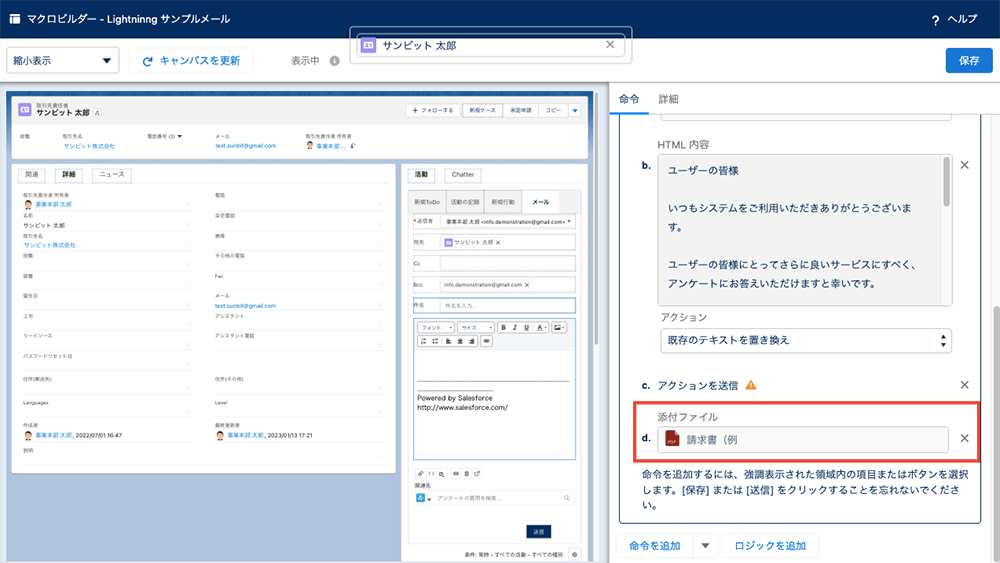This screenshot has width=1000, height=563.
Task: Open the サイズ size dropdown
Action: (x=475, y=327)
